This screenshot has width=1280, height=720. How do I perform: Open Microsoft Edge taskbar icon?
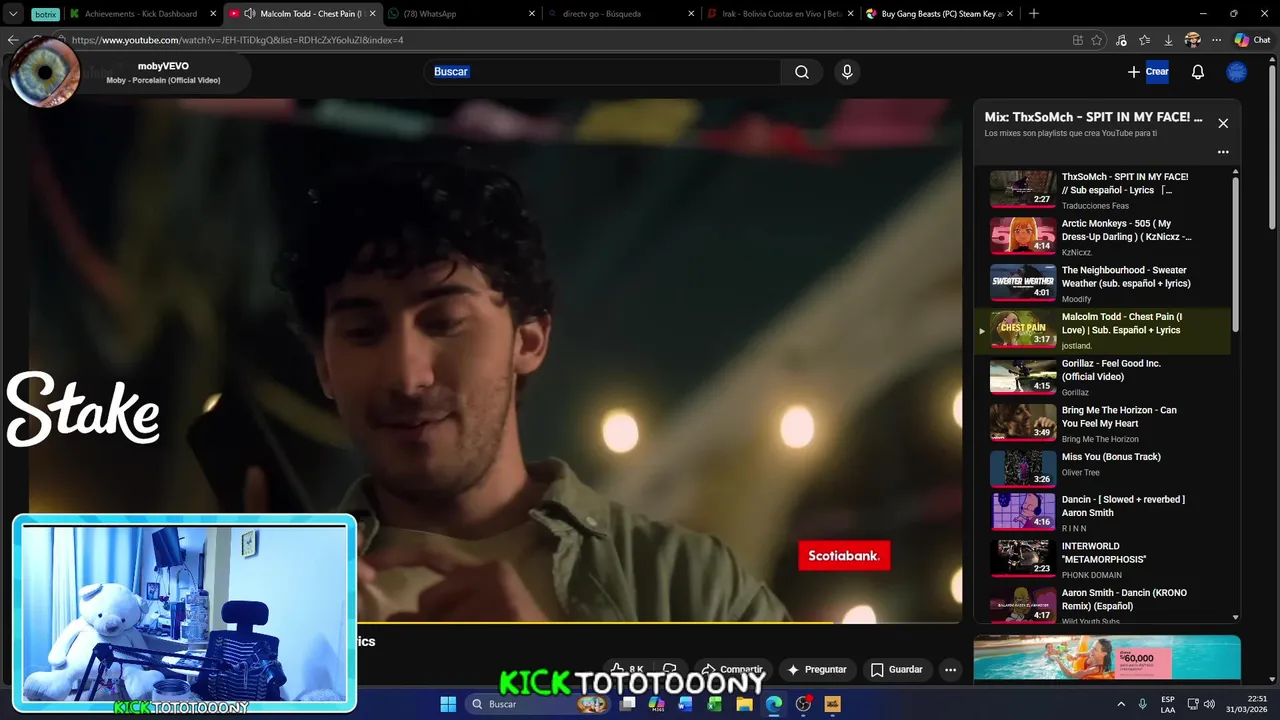point(774,704)
